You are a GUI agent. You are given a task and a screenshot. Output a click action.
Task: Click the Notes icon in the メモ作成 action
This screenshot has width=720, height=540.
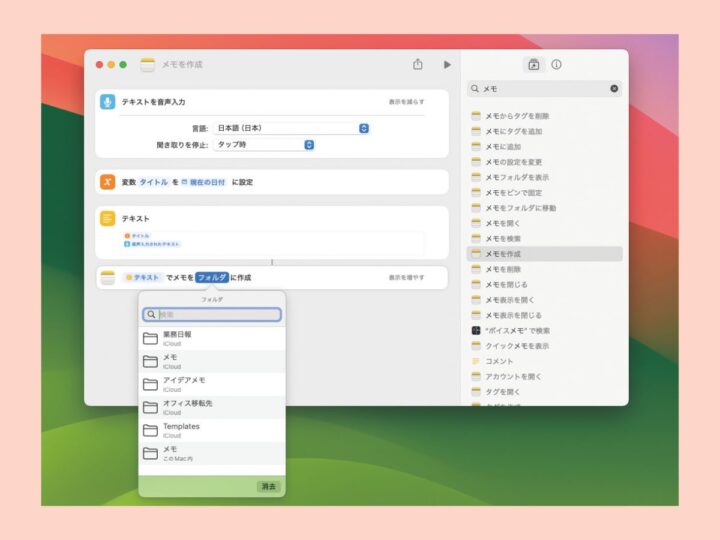point(107,277)
